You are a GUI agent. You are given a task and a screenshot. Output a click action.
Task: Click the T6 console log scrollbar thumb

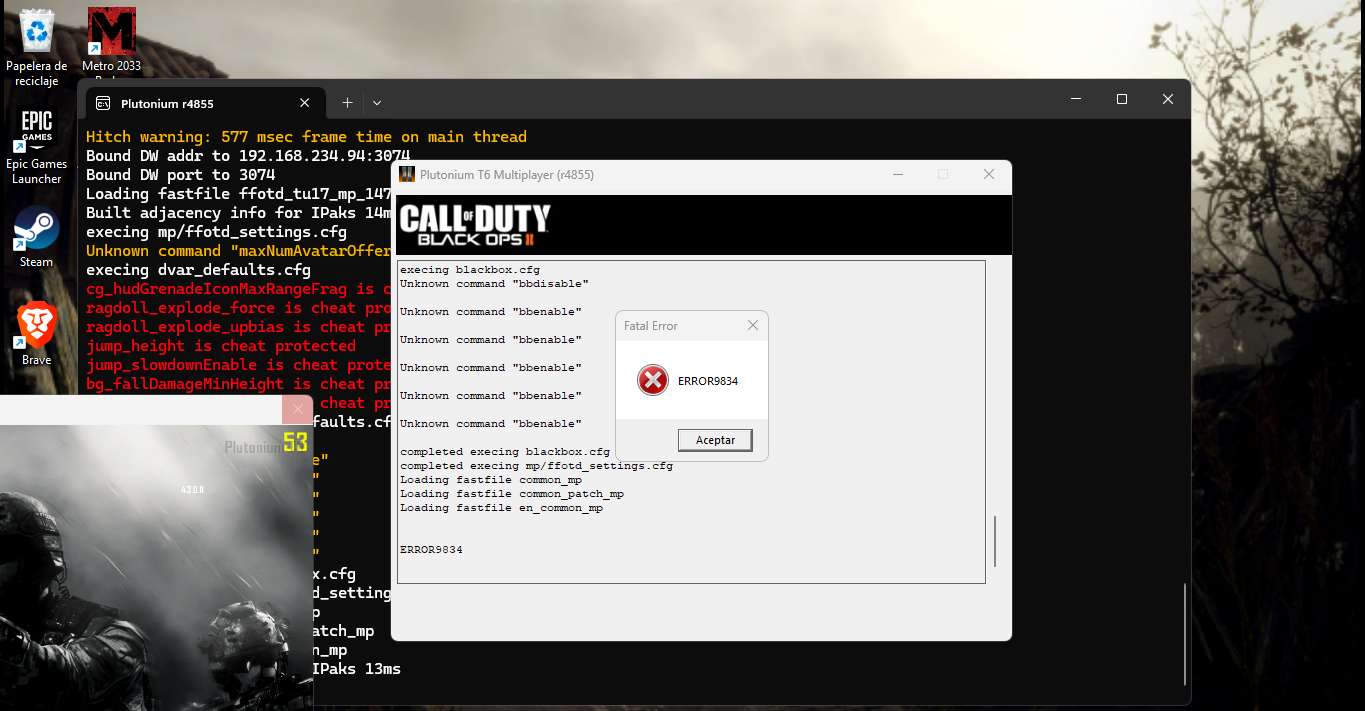coord(995,541)
